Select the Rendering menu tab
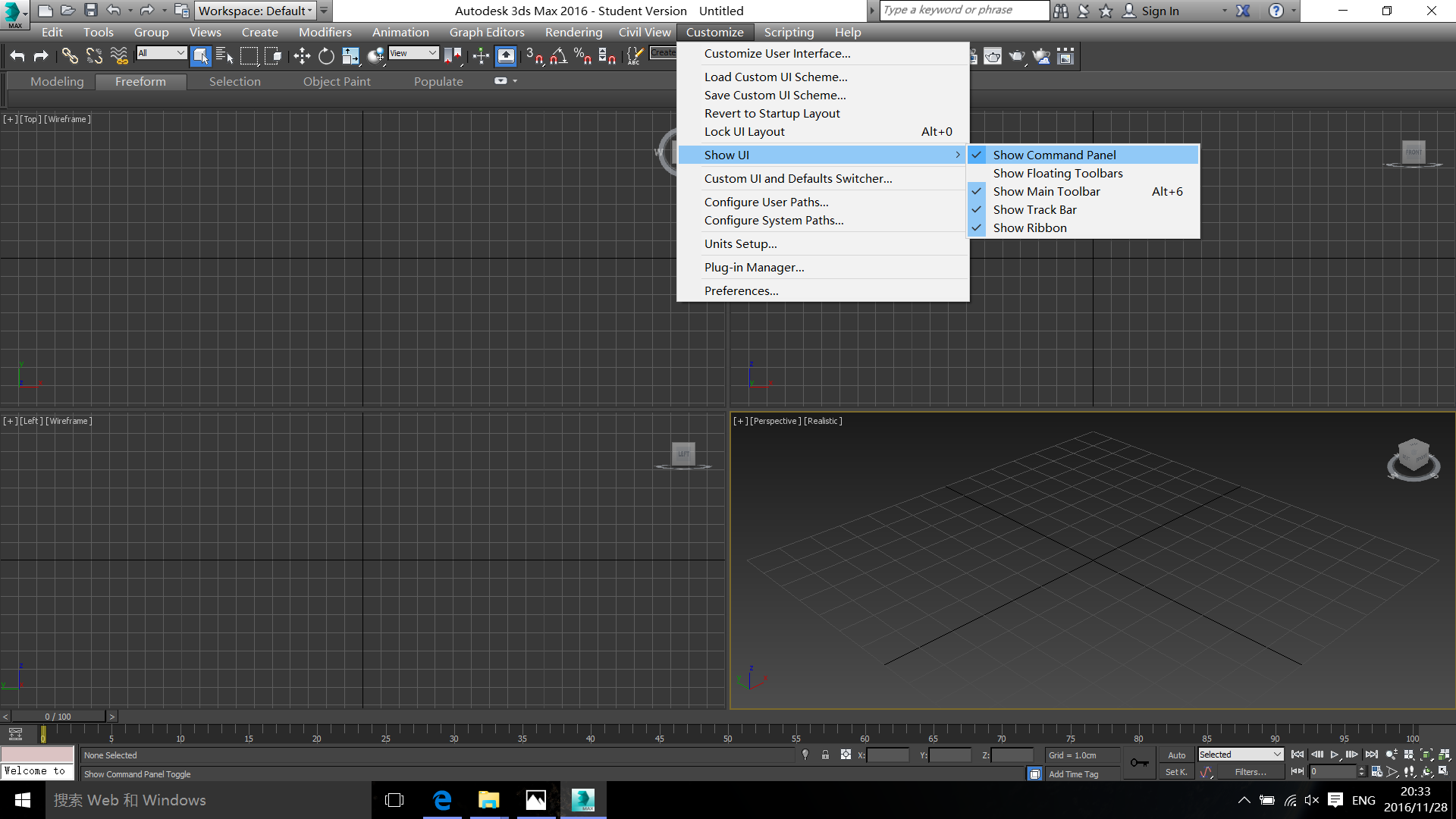Screen dimensions: 1456x819 [x=572, y=32]
